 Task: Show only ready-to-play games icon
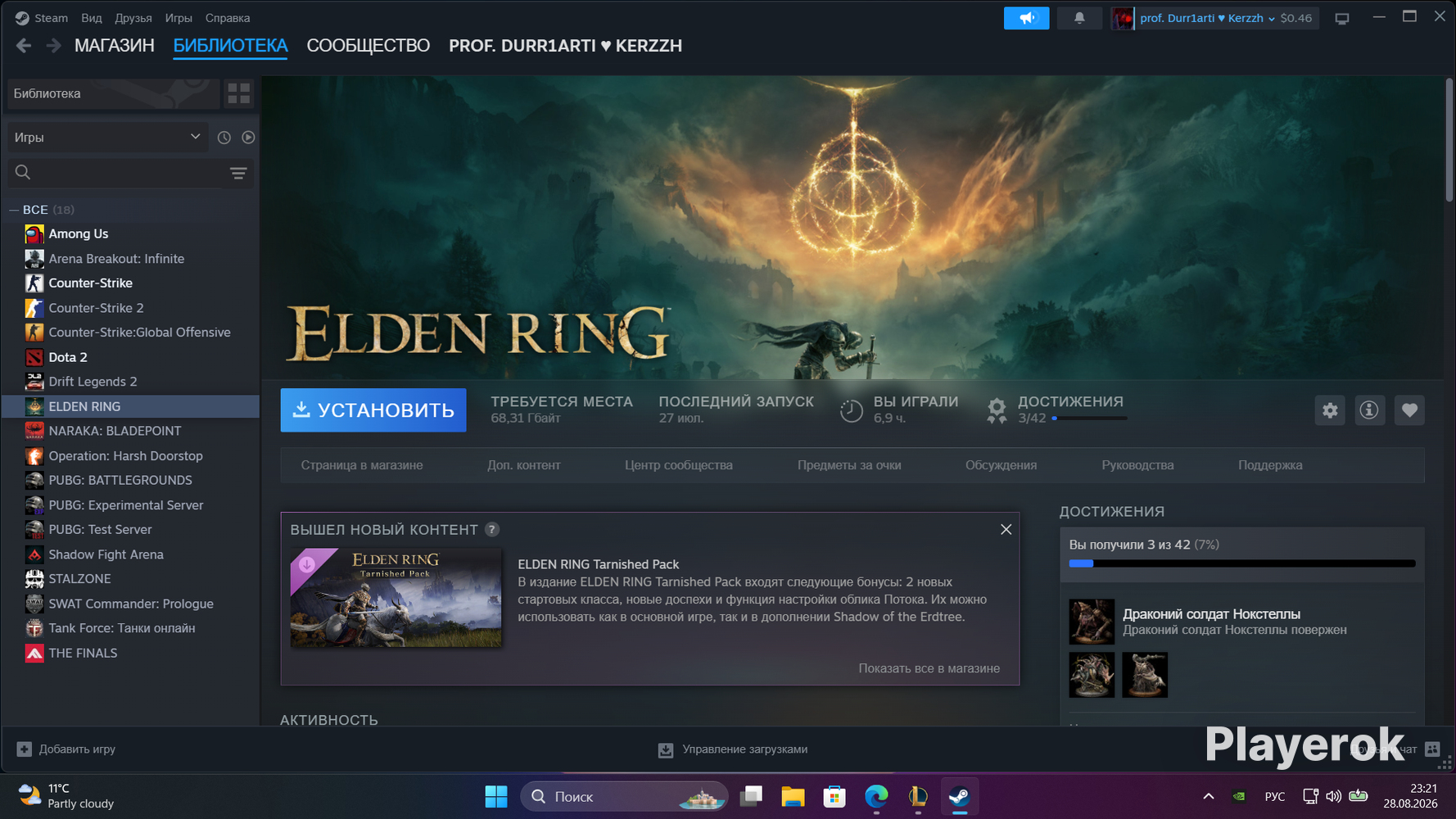point(248,138)
